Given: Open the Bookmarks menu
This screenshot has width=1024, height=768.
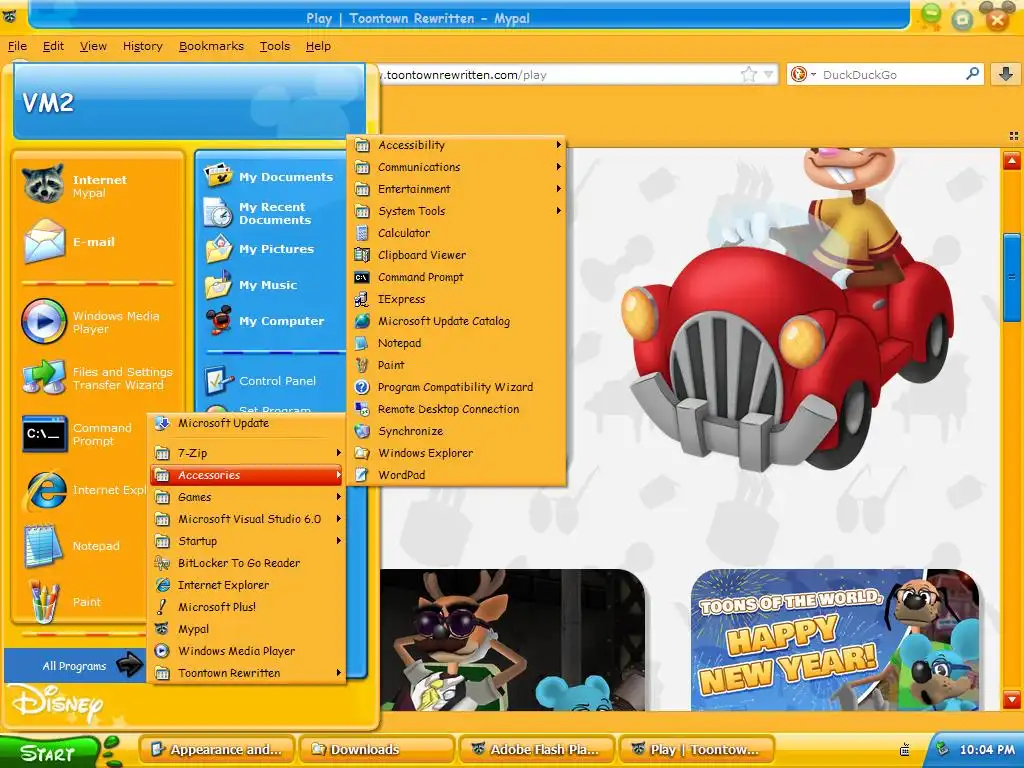Looking at the screenshot, I should pyautogui.click(x=211, y=46).
